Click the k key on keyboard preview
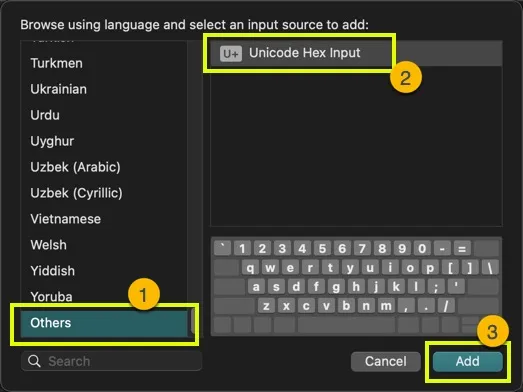Screen dimensions: 523x392 point(396,287)
